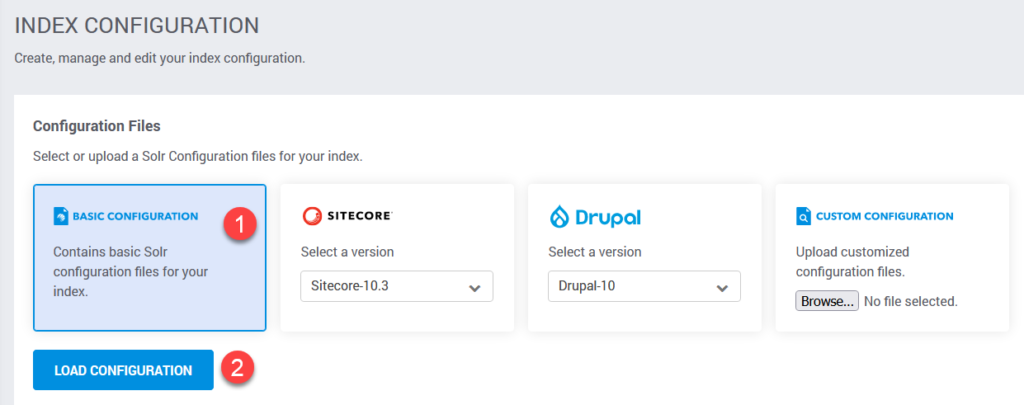Screen dimensions: 1024x405
Task: Select the Custom Configuration card
Action: (x=892, y=257)
